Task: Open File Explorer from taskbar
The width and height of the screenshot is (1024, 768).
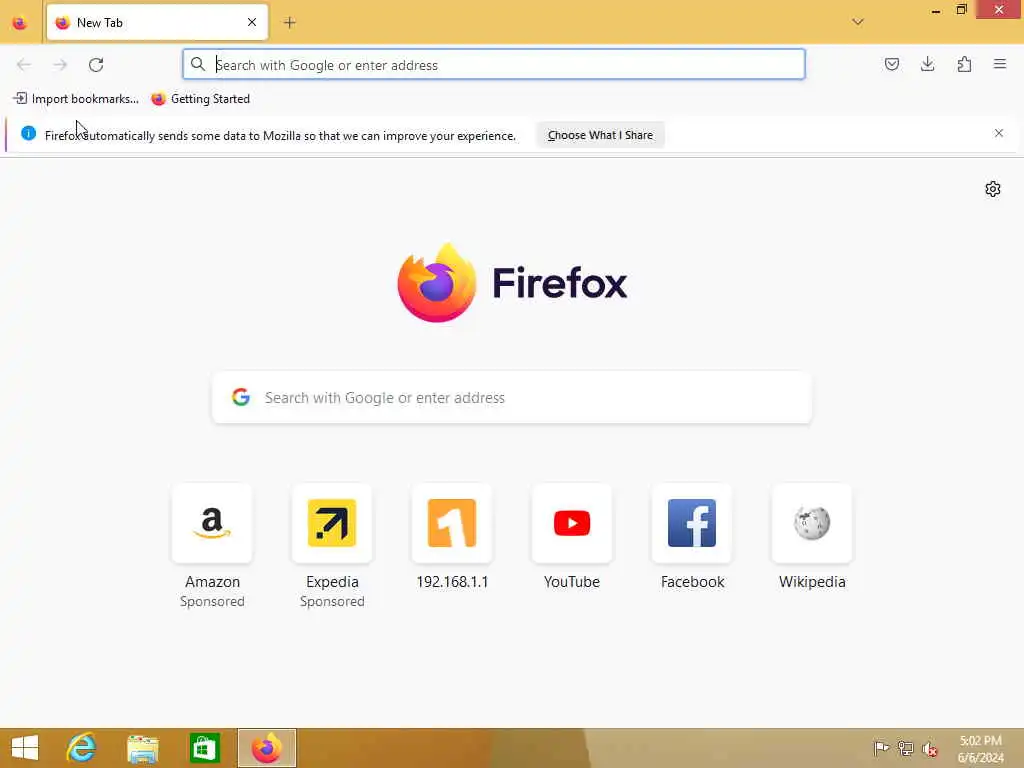Action: 143,748
